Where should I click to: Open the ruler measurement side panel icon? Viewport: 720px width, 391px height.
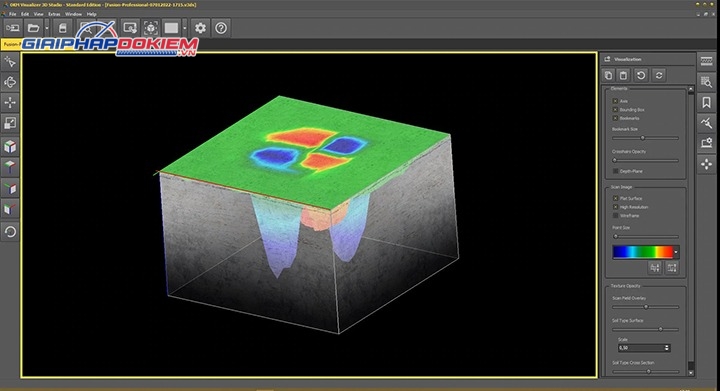click(x=707, y=61)
